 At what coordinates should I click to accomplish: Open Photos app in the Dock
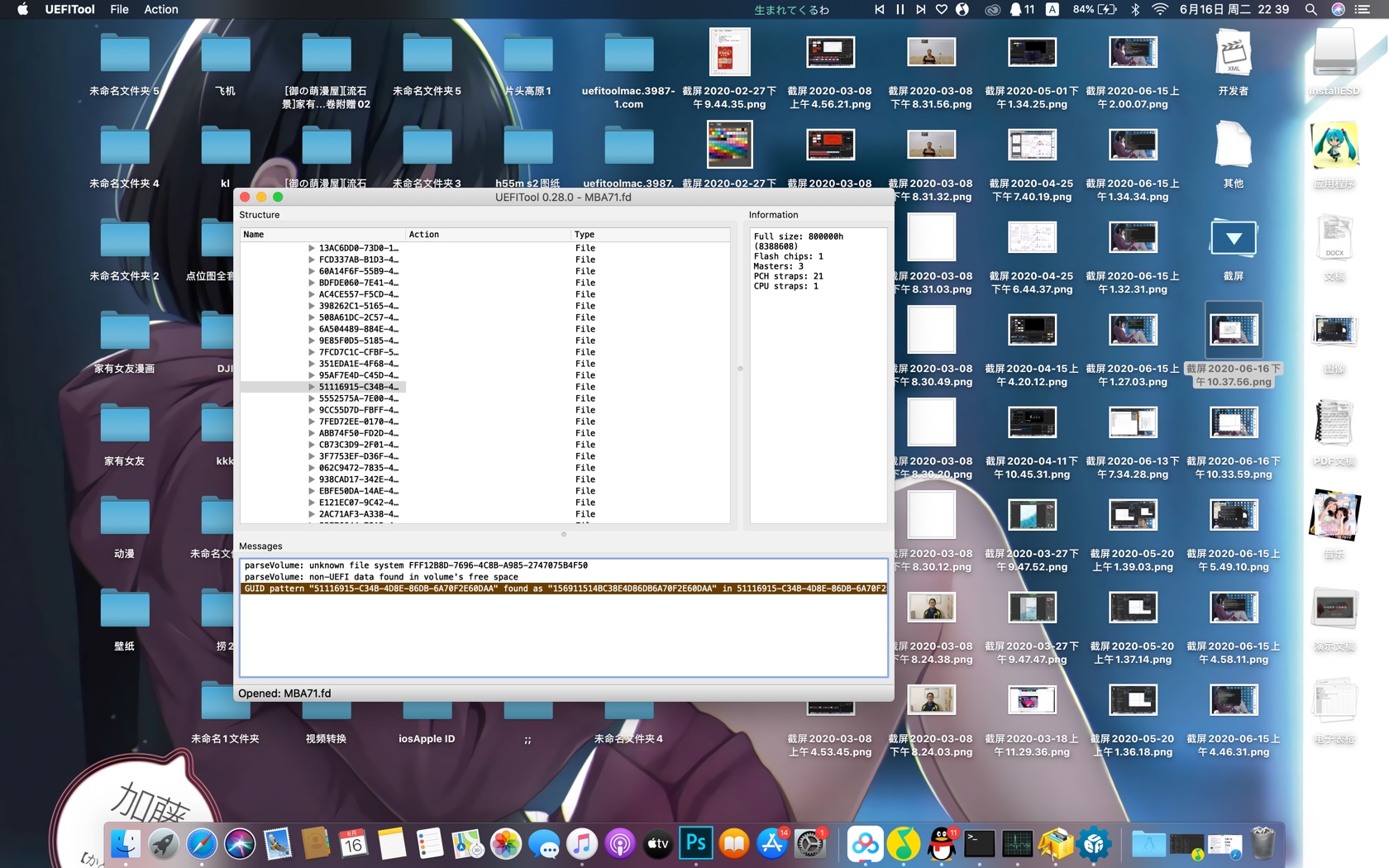point(506,844)
